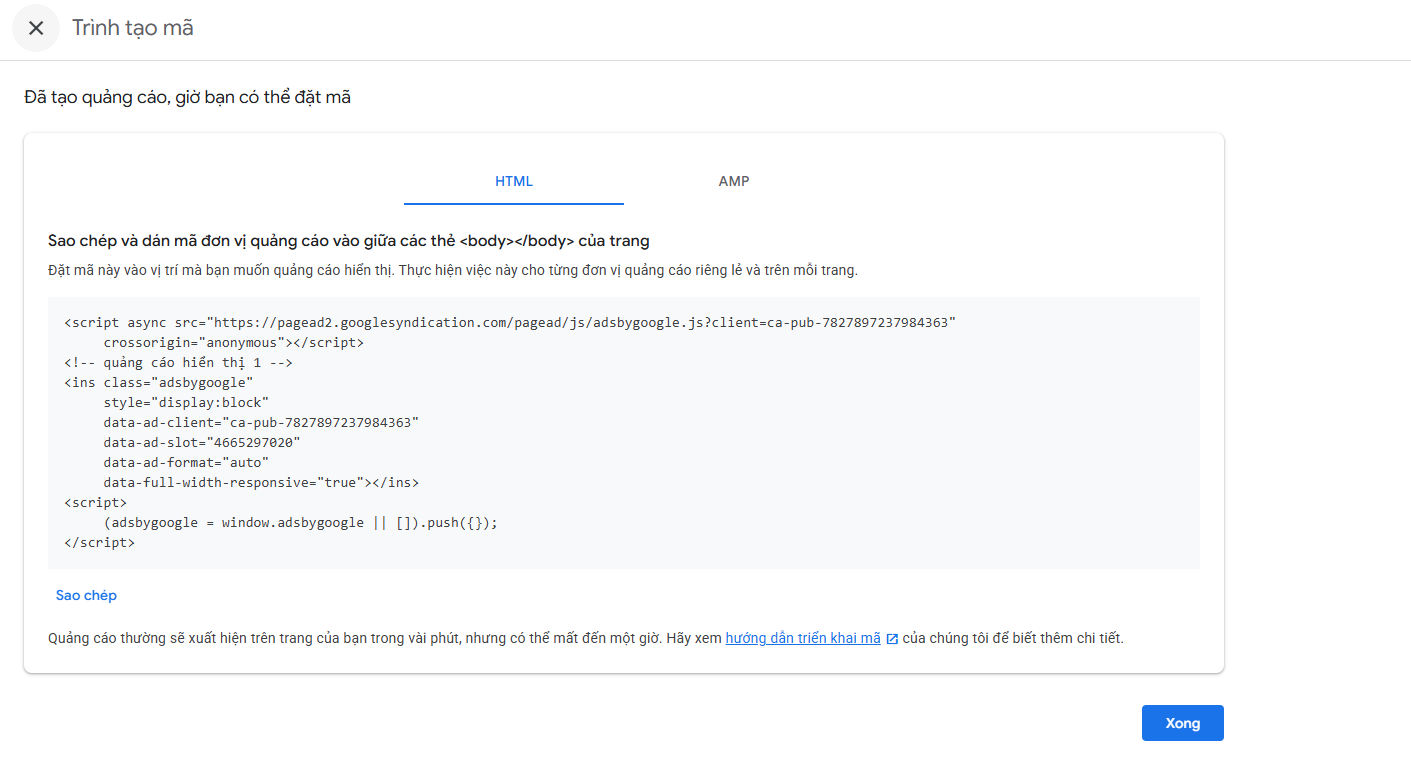1411x759 pixels.
Task: Click the crossorigin="anonymous" code line
Action: coord(234,342)
